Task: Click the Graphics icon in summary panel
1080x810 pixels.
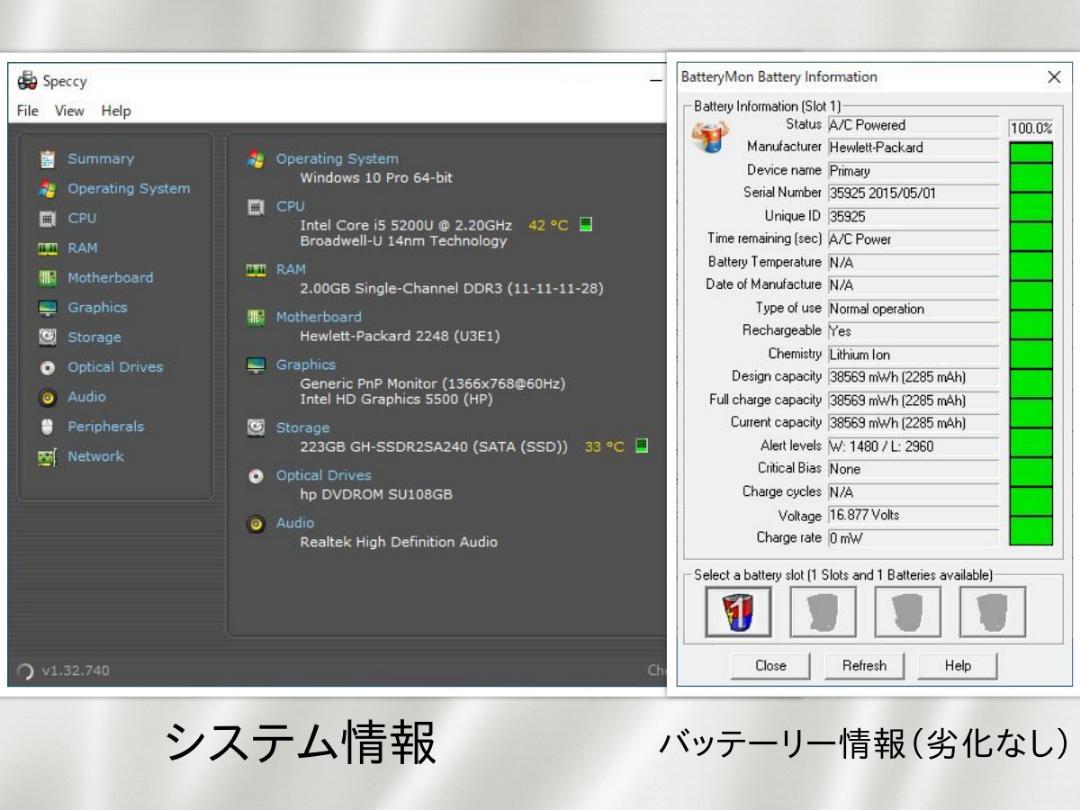Action: point(256,365)
